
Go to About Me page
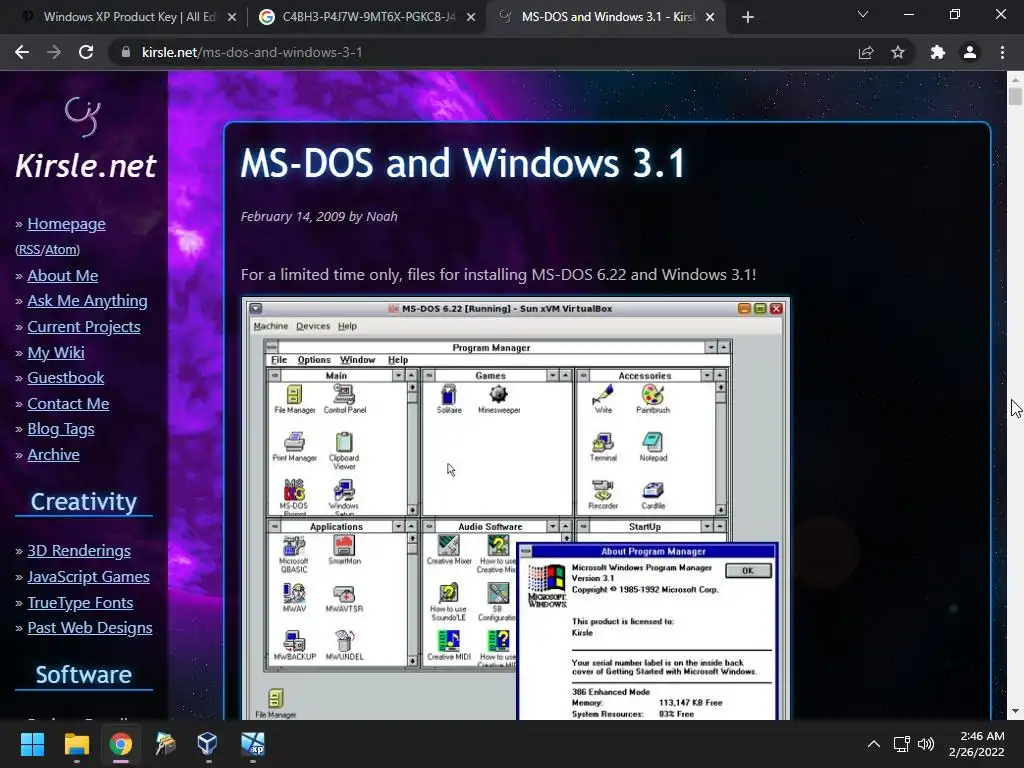63,276
